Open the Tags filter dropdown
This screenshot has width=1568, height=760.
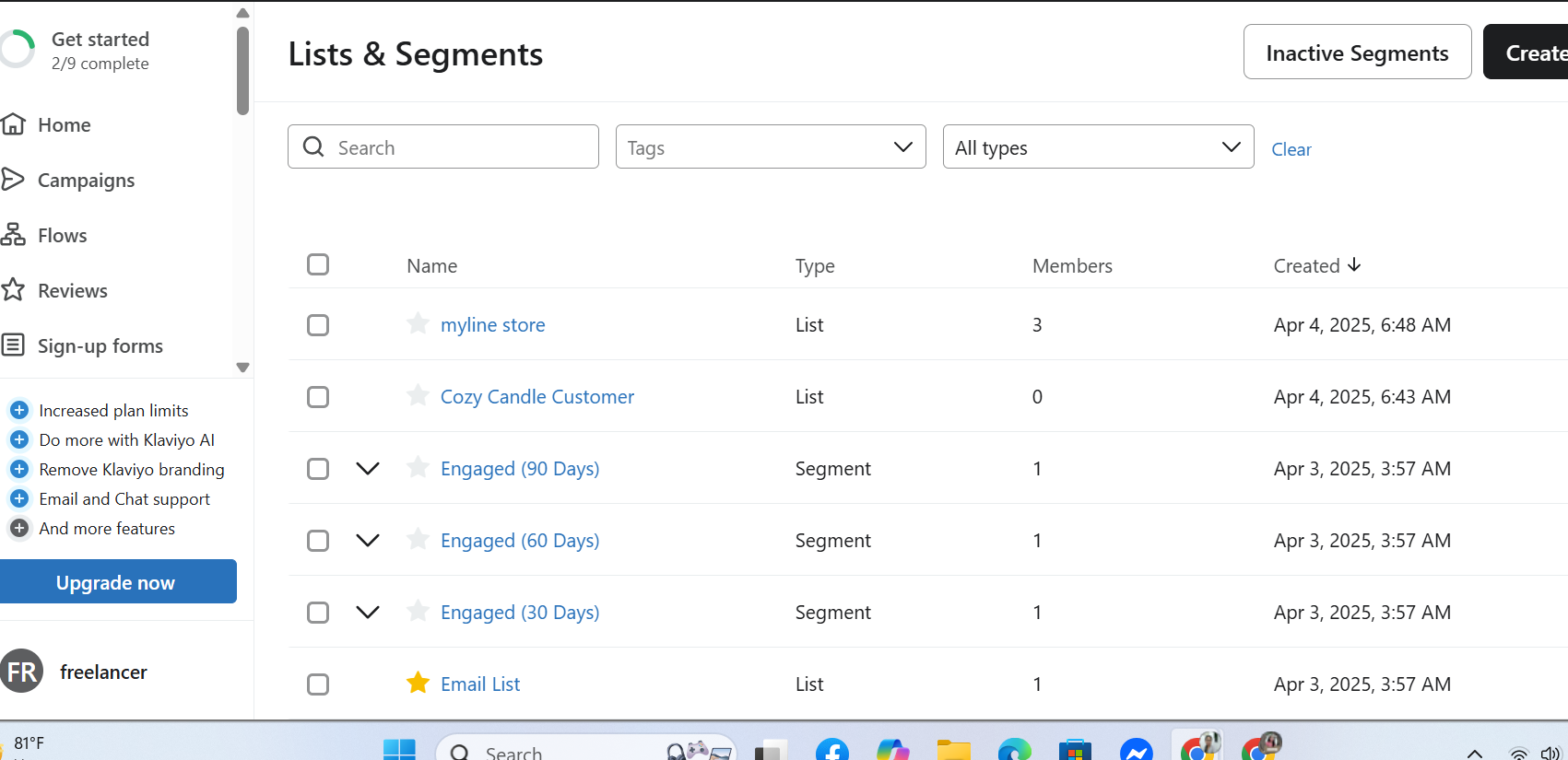point(771,146)
